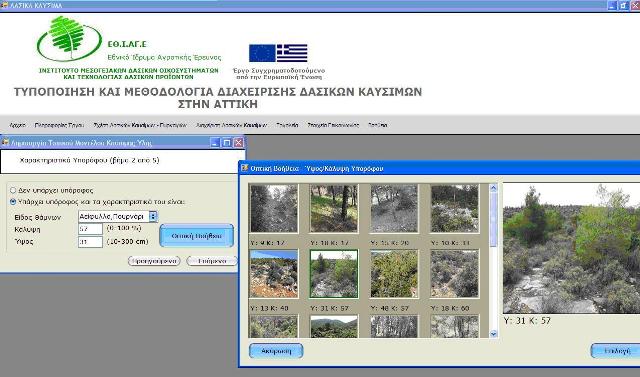Select the thumbnail labeled Y: 48 K: 57
The width and height of the screenshot is (640, 377).
click(x=394, y=274)
